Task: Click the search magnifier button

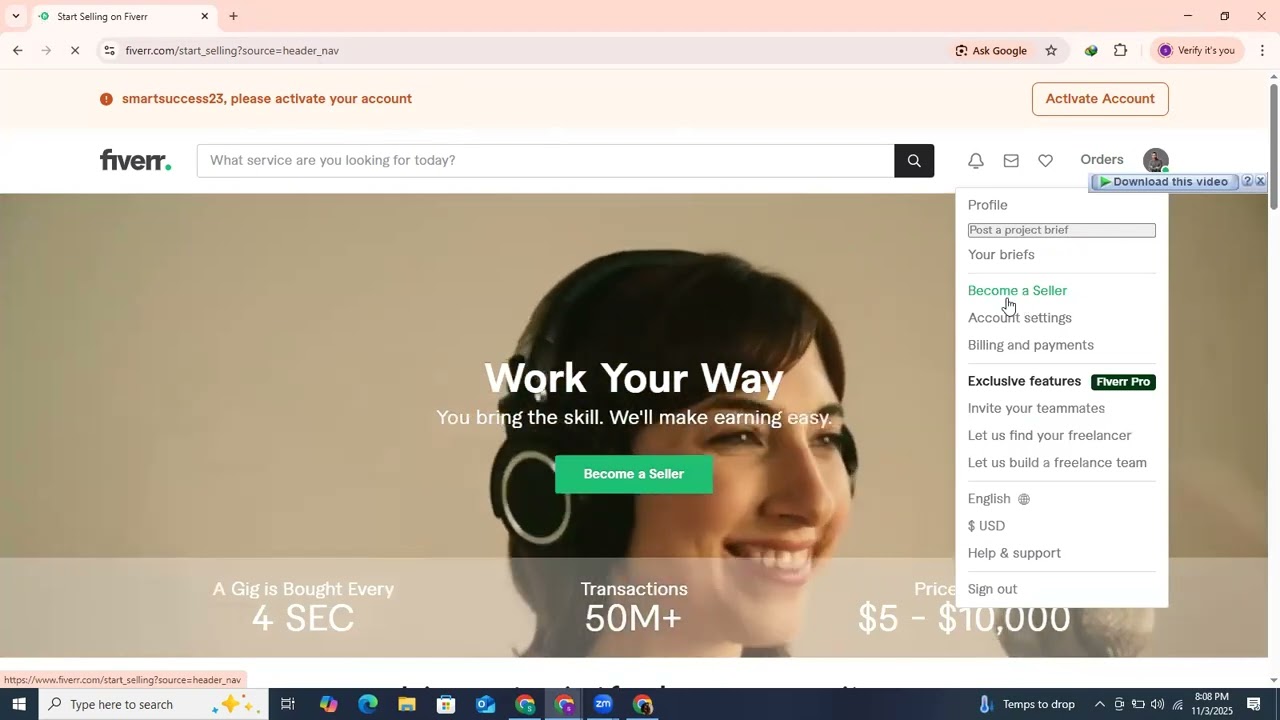Action: click(914, 160)
